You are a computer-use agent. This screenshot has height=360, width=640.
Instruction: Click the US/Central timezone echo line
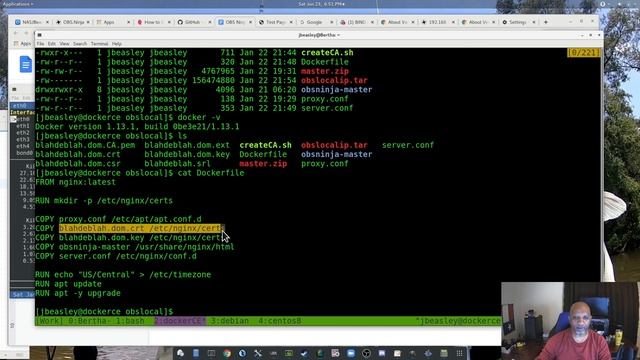click(123, 275)
